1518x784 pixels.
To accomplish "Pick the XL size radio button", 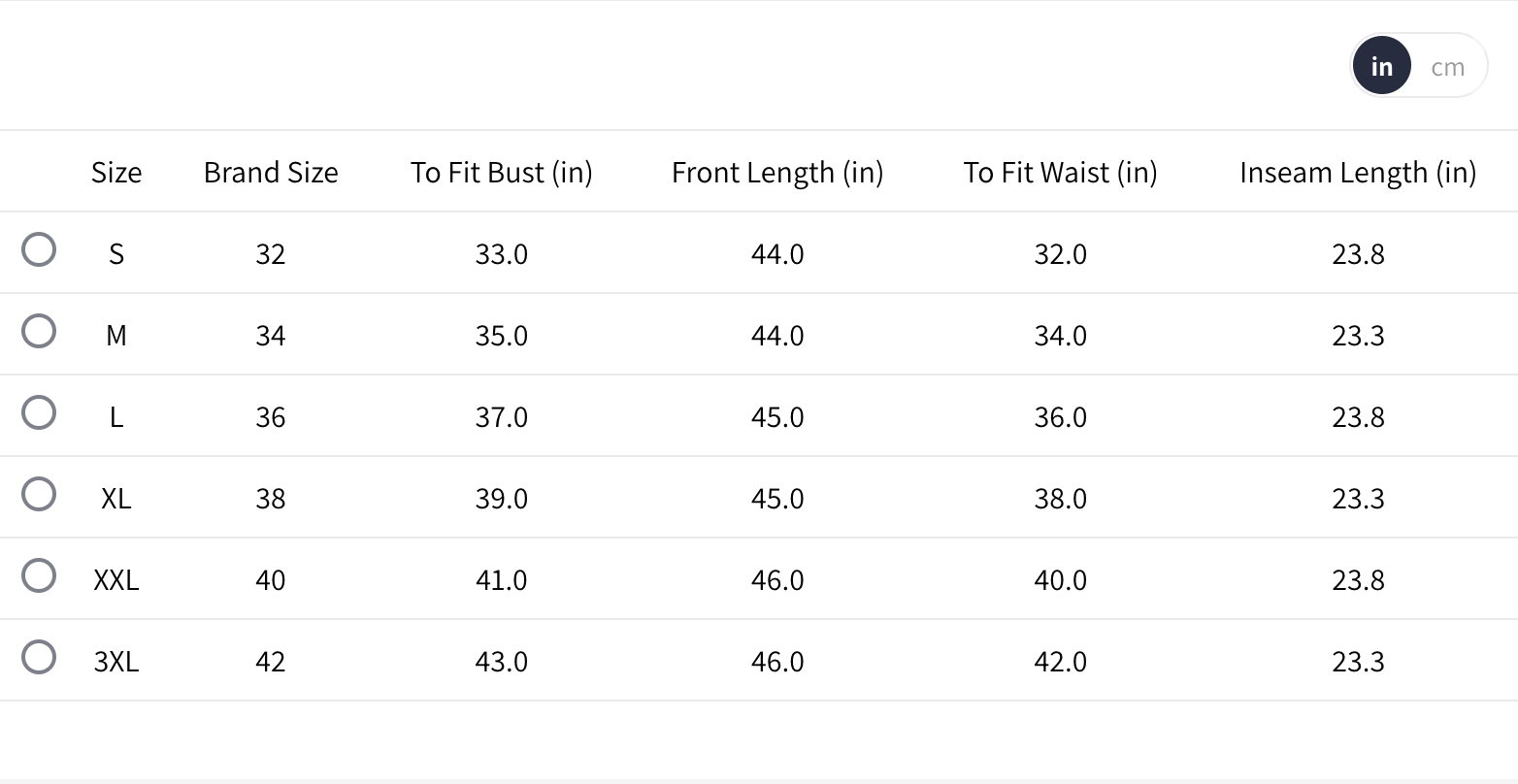I will pyautogui.click(x=39, y=495).
